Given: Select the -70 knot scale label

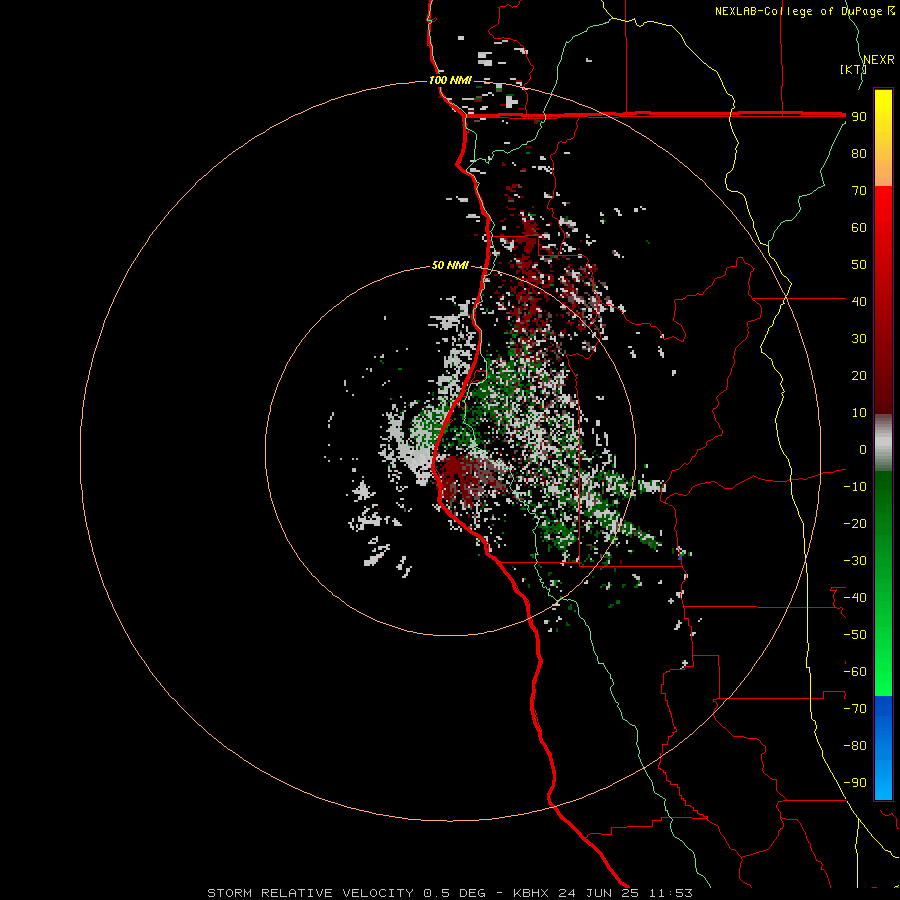Looking at the screenshot, I should pos(855,708).
